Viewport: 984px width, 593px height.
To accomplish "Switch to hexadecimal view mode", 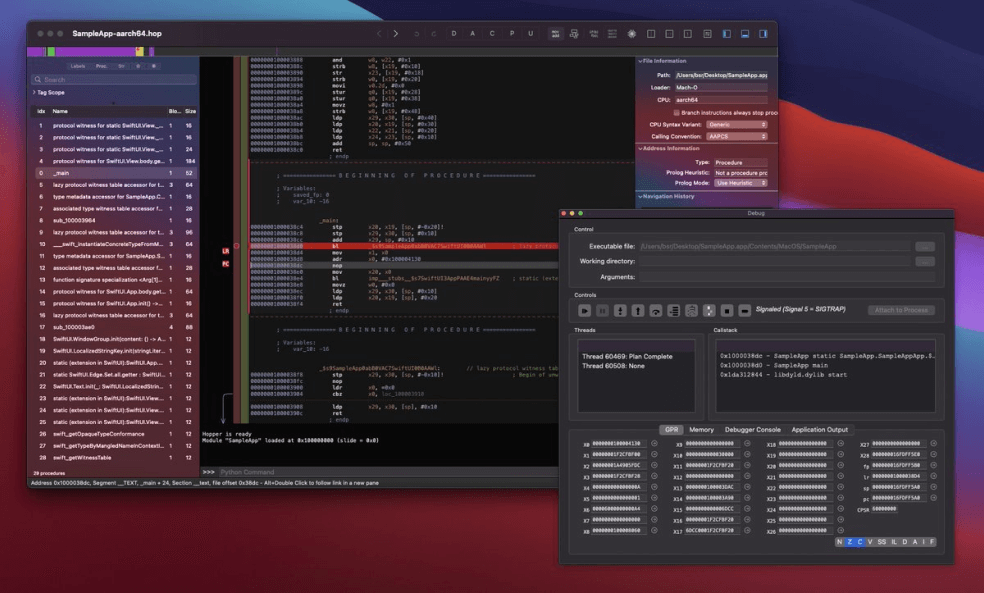I will 612,34.
